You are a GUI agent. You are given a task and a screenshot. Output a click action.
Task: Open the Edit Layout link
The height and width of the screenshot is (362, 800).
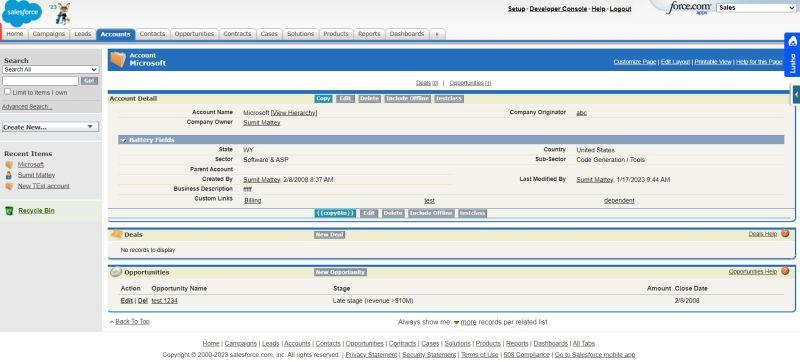[x=675, y=62]
